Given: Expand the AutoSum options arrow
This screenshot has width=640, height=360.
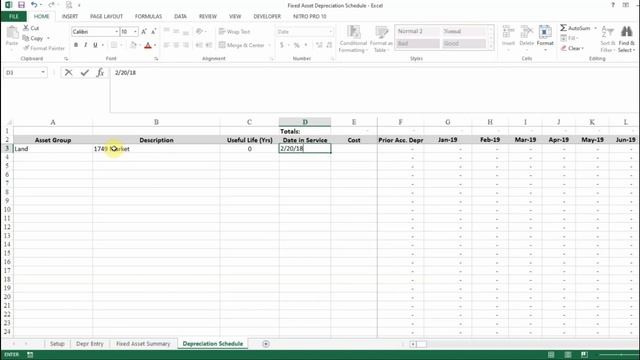Looking at the screenshot, I should [596, 28].
